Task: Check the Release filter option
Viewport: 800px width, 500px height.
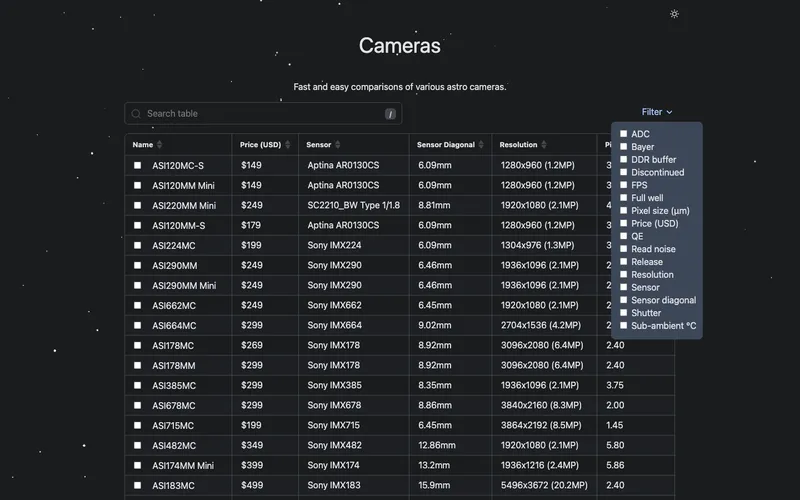Action: [623, 261]
